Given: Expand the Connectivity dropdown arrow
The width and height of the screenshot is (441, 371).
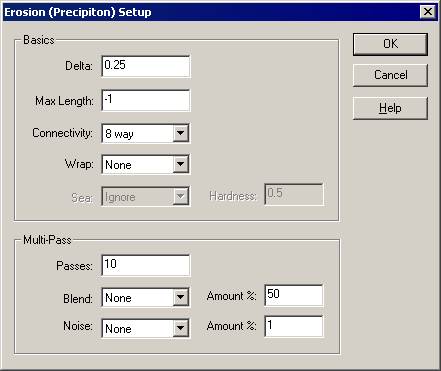Looking at the screenshot, I should pyautogui.click(x=180, y=133).
